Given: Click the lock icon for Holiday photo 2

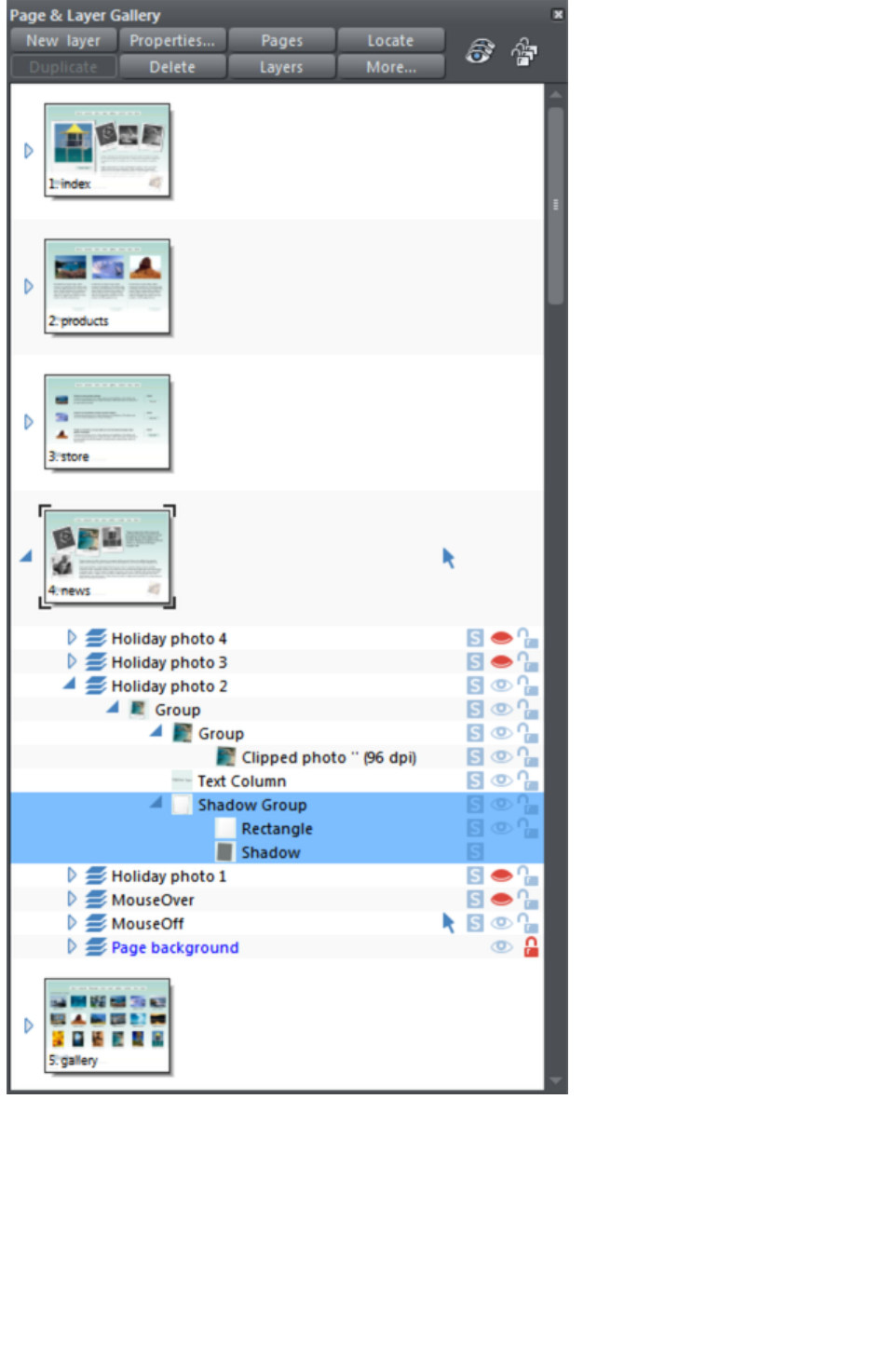Looking at the screenshot, I should 528,685.
